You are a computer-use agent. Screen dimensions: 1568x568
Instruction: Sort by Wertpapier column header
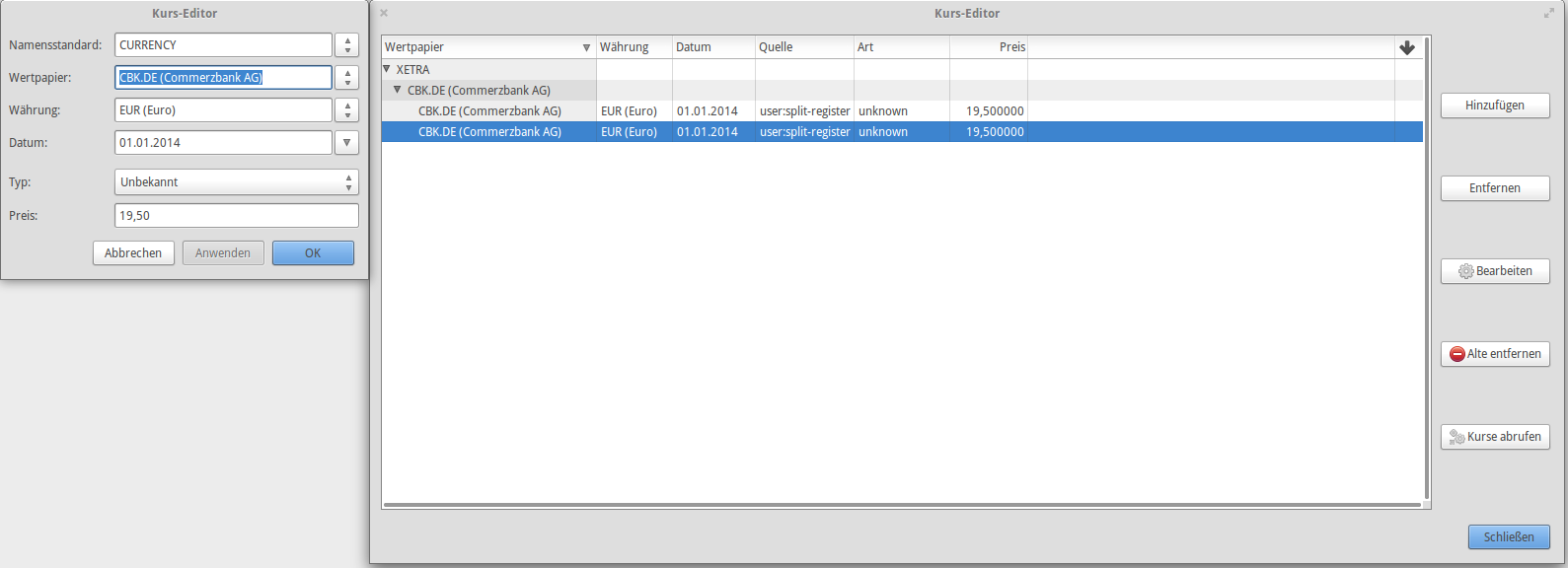(x=488, y=47)
